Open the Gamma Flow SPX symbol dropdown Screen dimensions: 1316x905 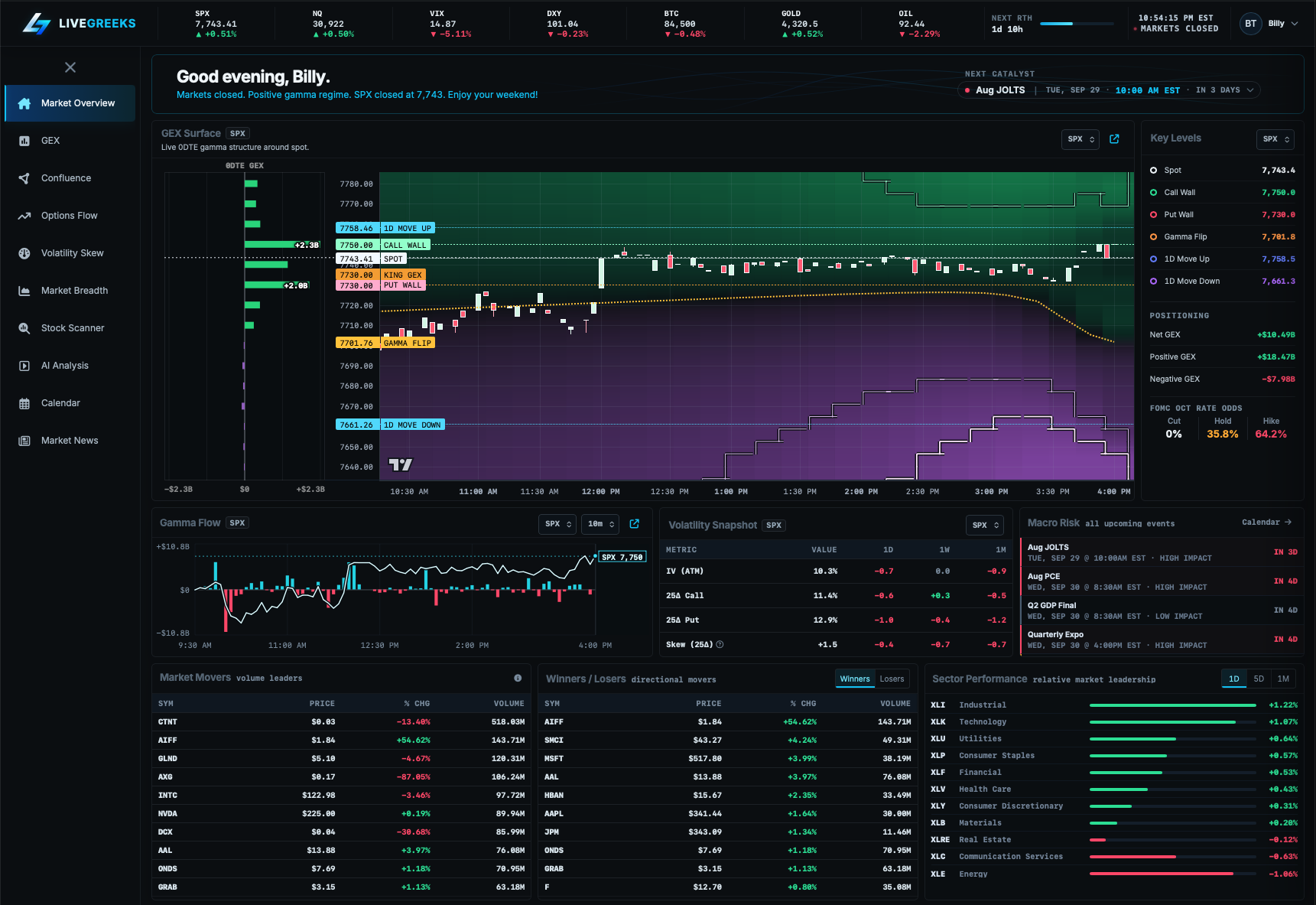point(557,524)
